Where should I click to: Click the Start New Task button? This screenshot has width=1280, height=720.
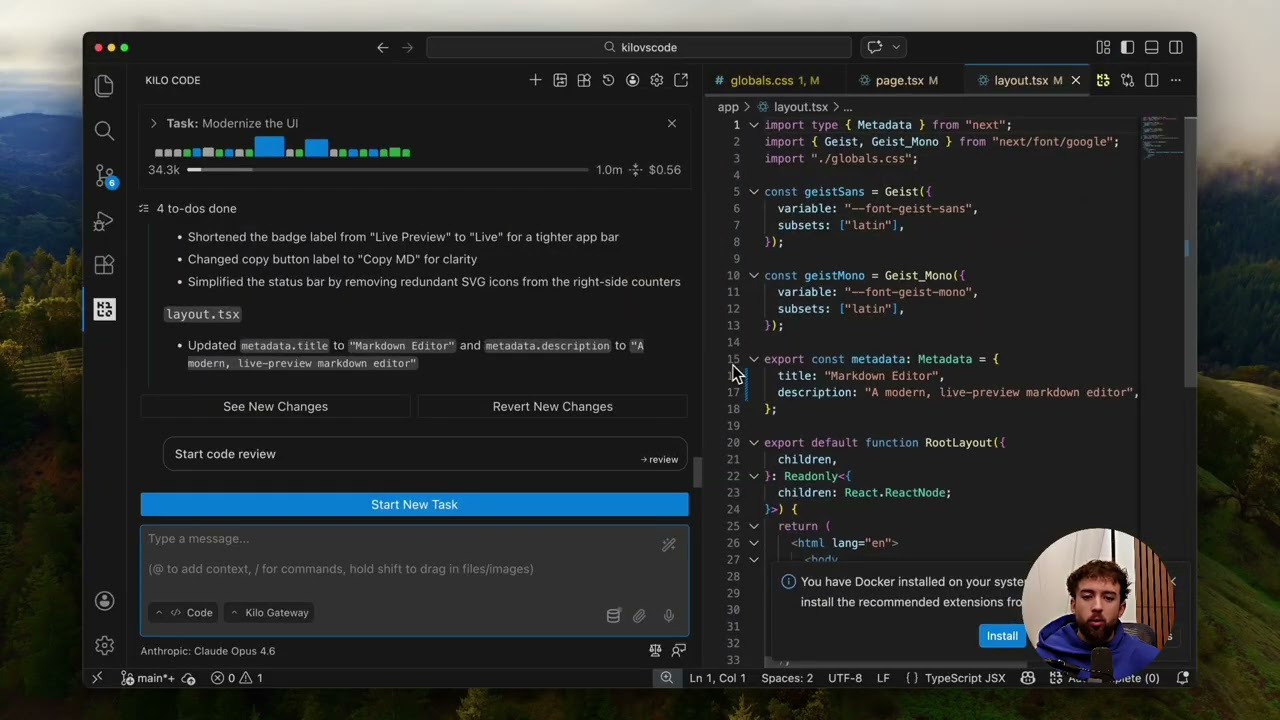tap(414, 504)
